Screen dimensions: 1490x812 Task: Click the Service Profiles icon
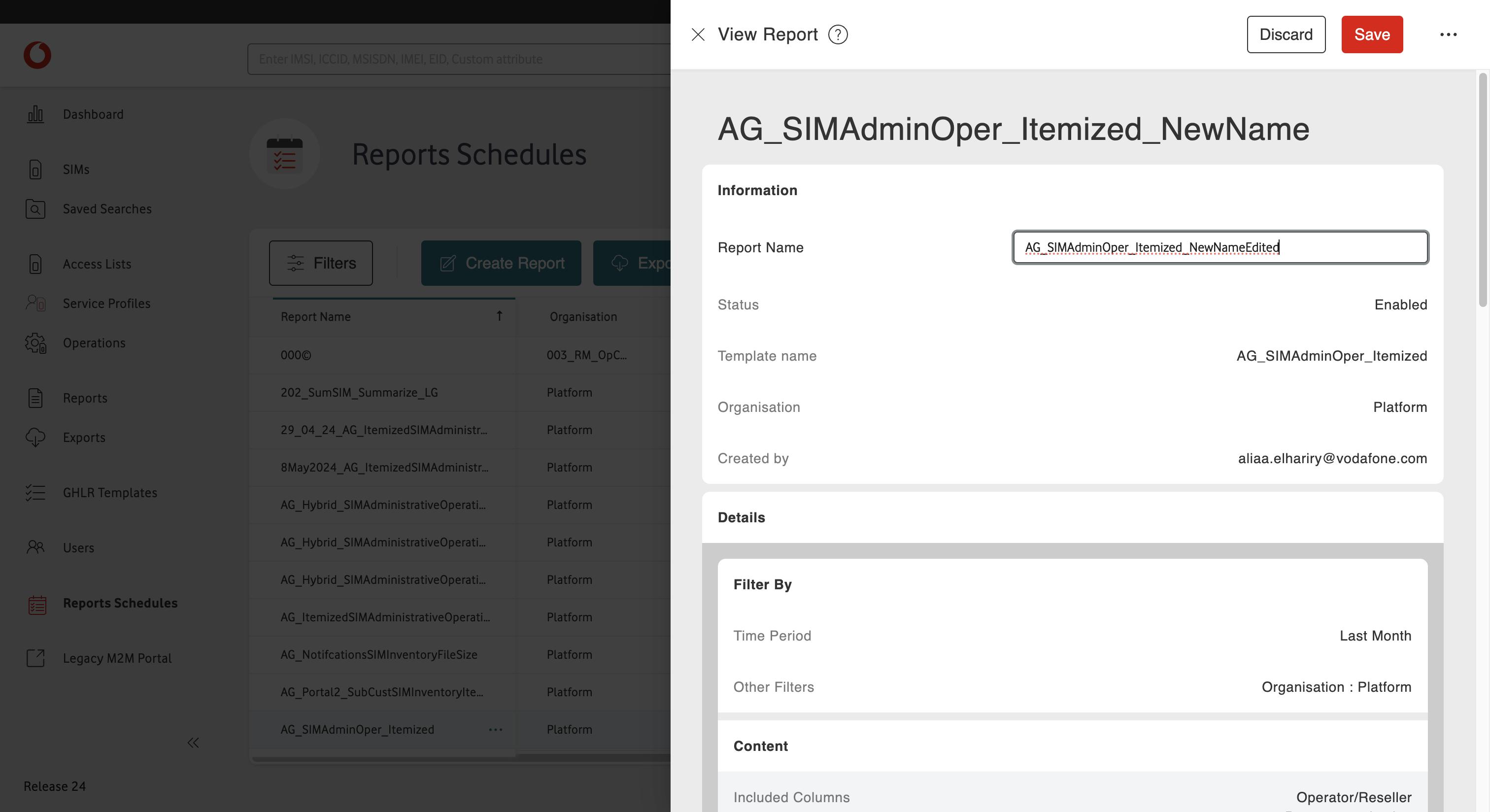coord(35,303)
